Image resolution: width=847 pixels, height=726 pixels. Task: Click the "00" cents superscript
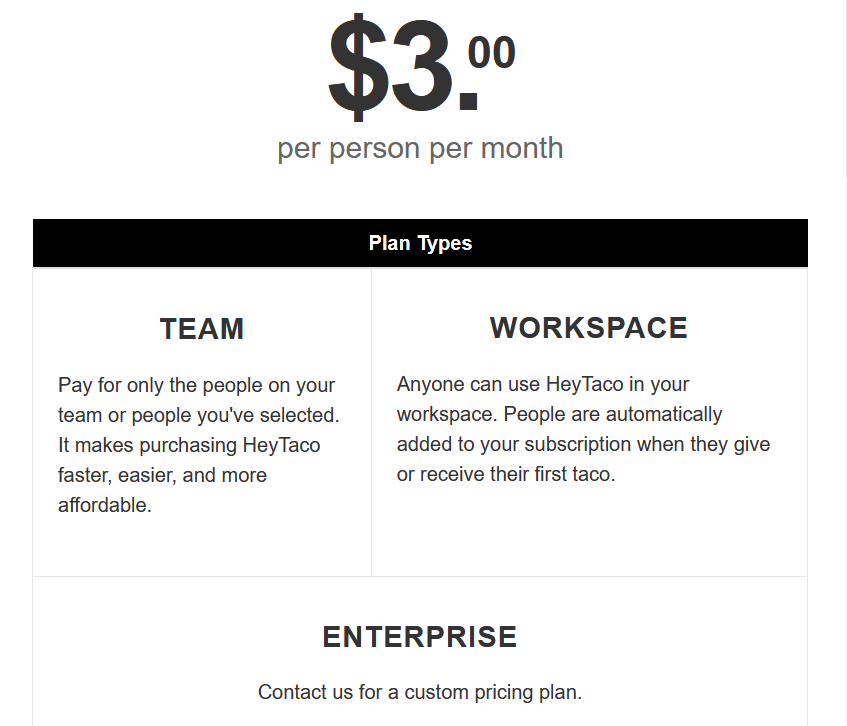[491, 53]
